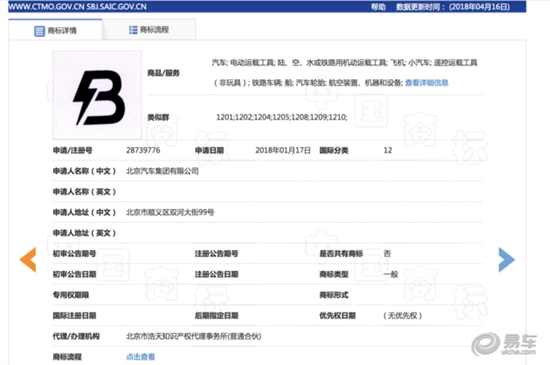Select agency 北京市浩天知识产权代理事务所
The height and width of the screenshot is (365, 550).
(x=194, y=336)
